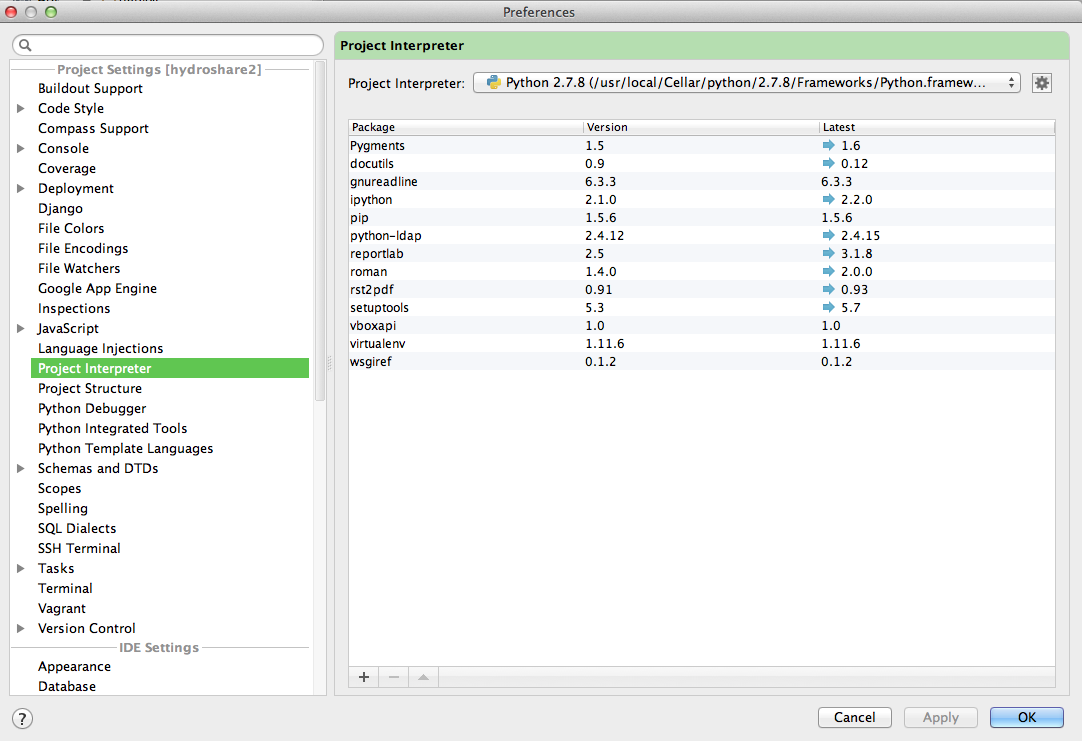This screenshot has width=1082, height=741.
Task: Click the settings tree scrollbar
Action: click(x=319, y=231)
